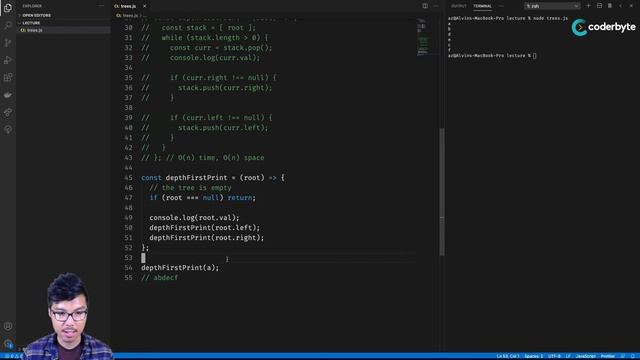Viewport: 640px width, 360px height.
Task: Click trees.js in the breadcrumb bar
Action: coord(130,16)
